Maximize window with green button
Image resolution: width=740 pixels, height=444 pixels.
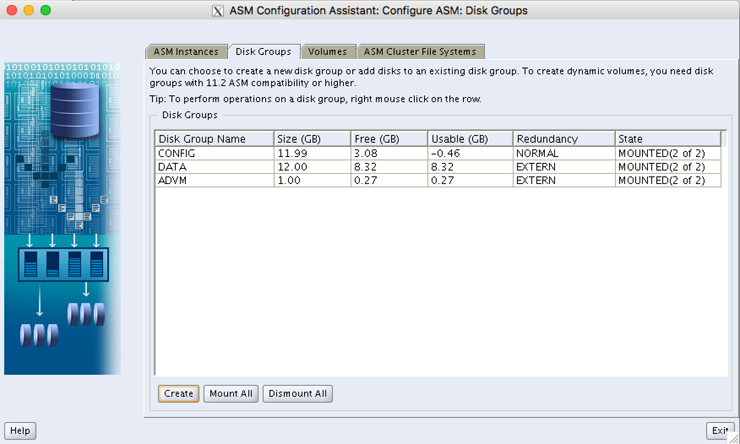[46, 10]
